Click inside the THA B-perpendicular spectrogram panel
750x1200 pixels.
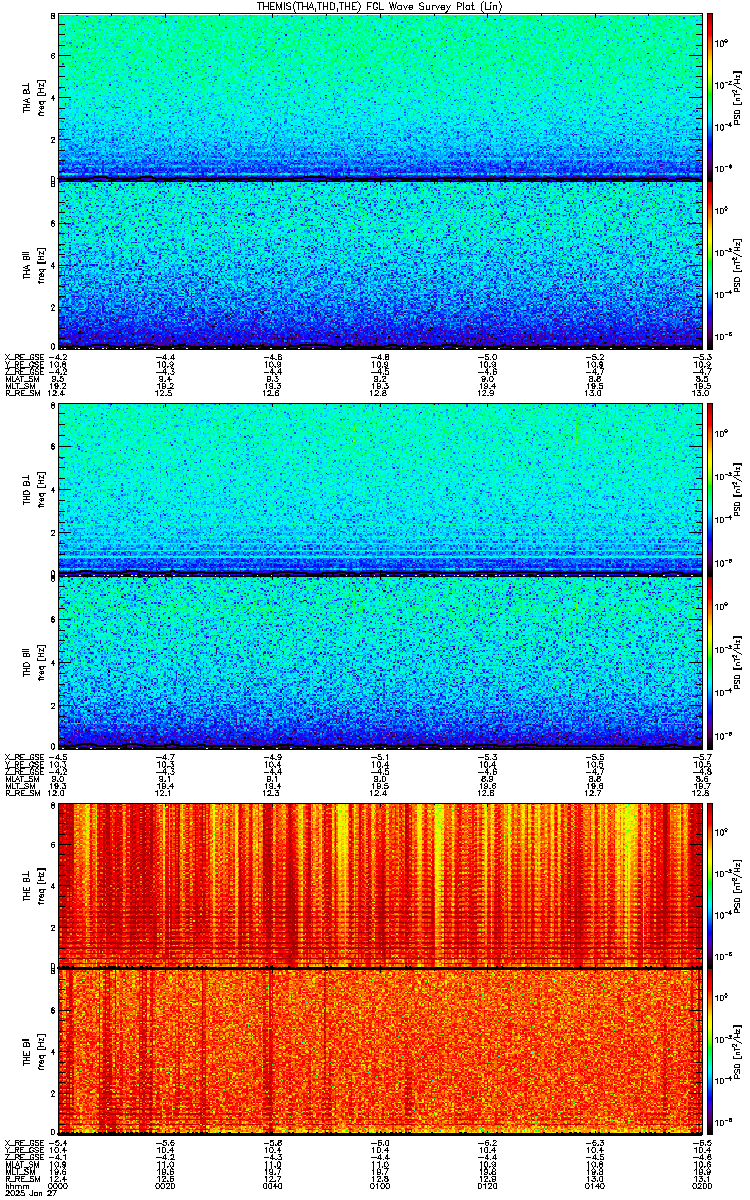pos(381,96)
